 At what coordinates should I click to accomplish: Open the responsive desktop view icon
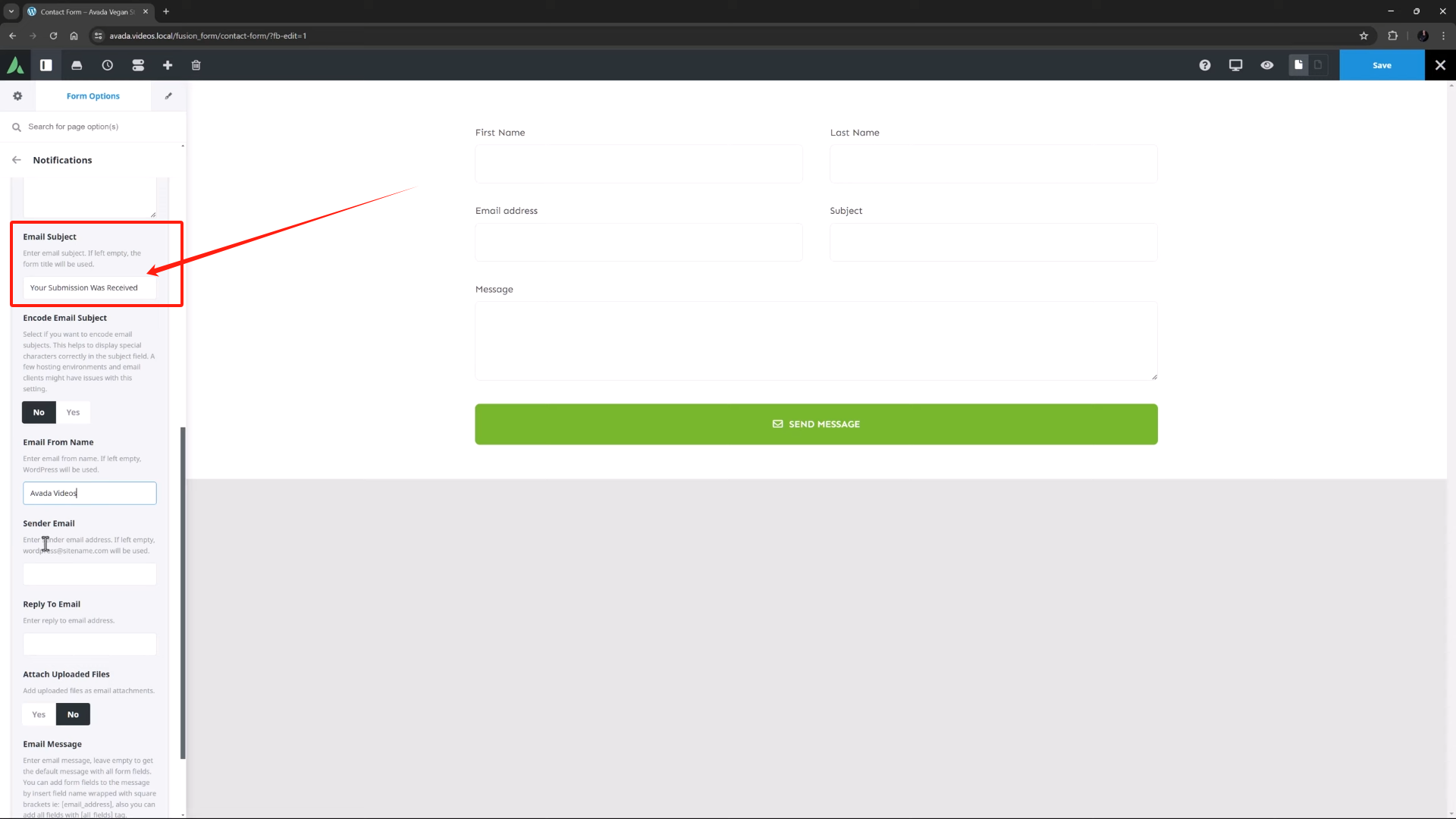[x=1236, y=65]
